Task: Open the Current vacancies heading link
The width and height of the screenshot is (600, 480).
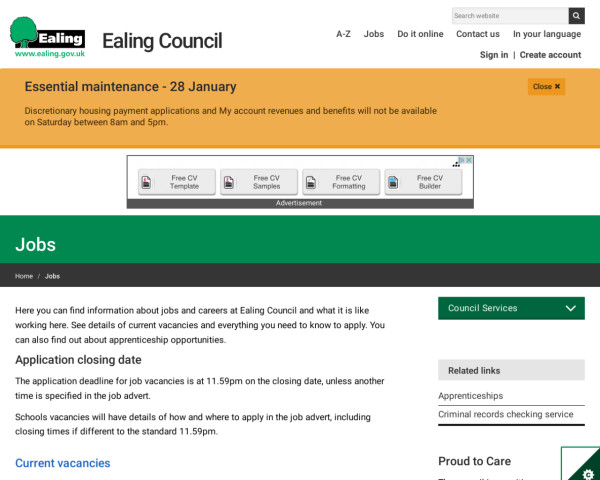Action: [x=63, y=463]
